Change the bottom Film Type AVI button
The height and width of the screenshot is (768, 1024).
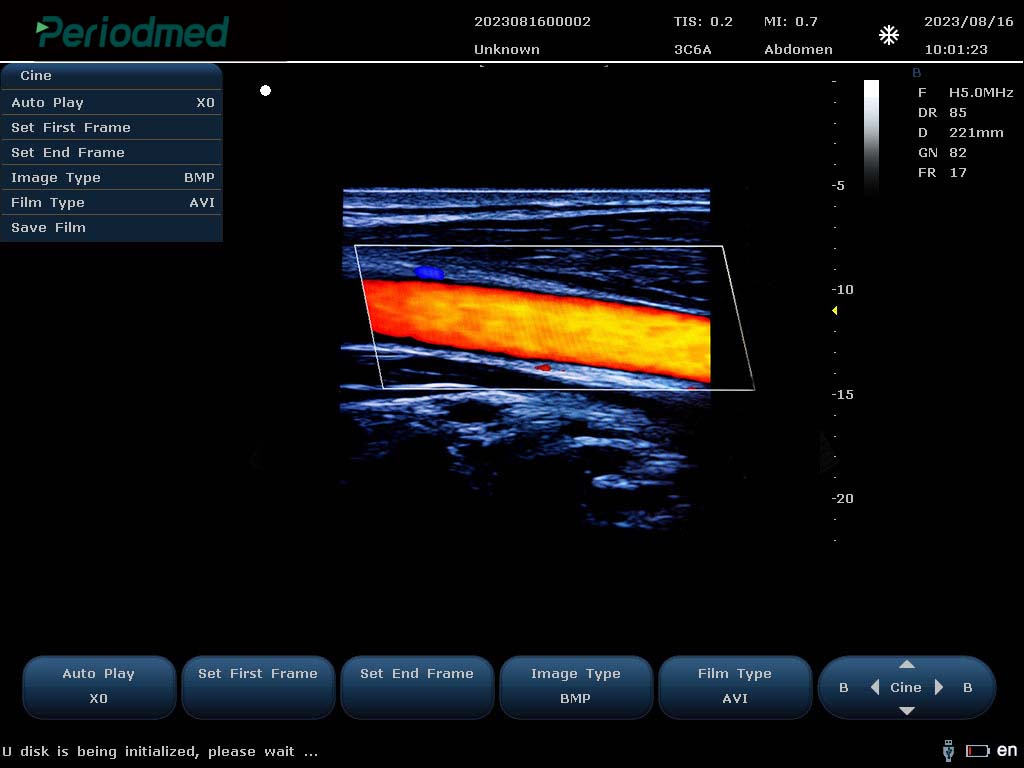click(x=734, y=686)
